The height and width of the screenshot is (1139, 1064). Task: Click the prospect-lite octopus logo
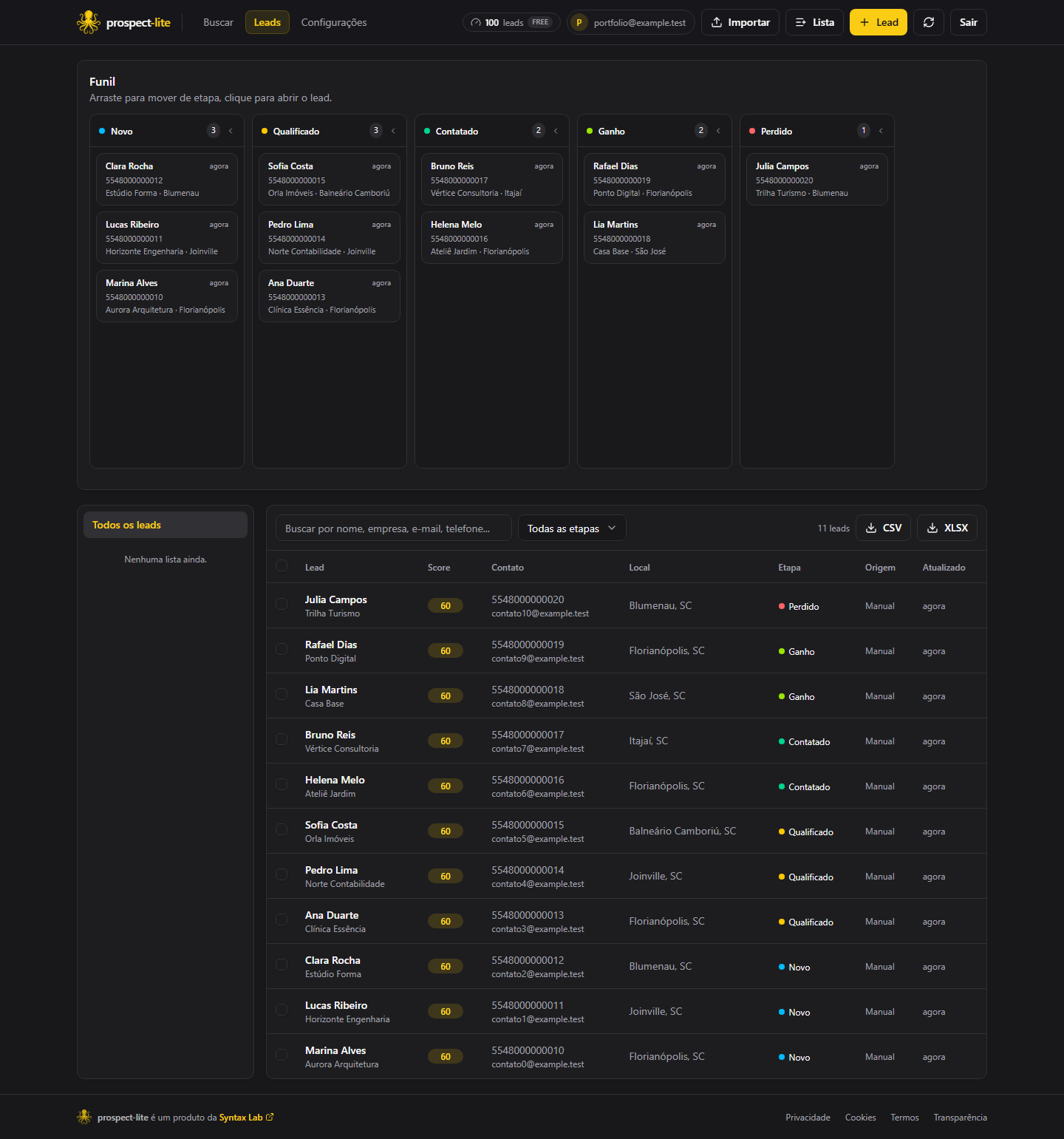[x=89, y=22]
